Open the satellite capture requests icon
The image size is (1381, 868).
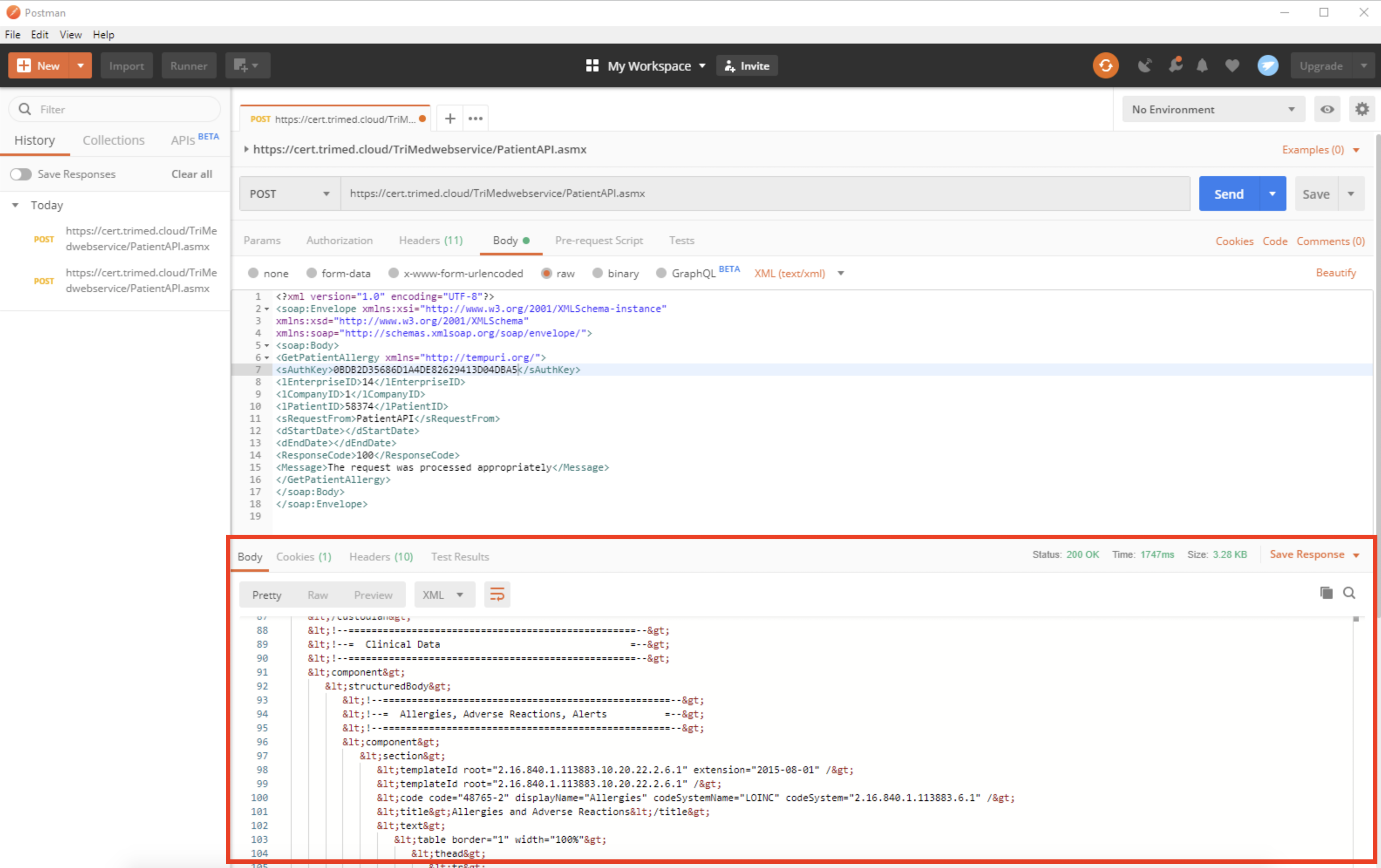pos(1145,66)
